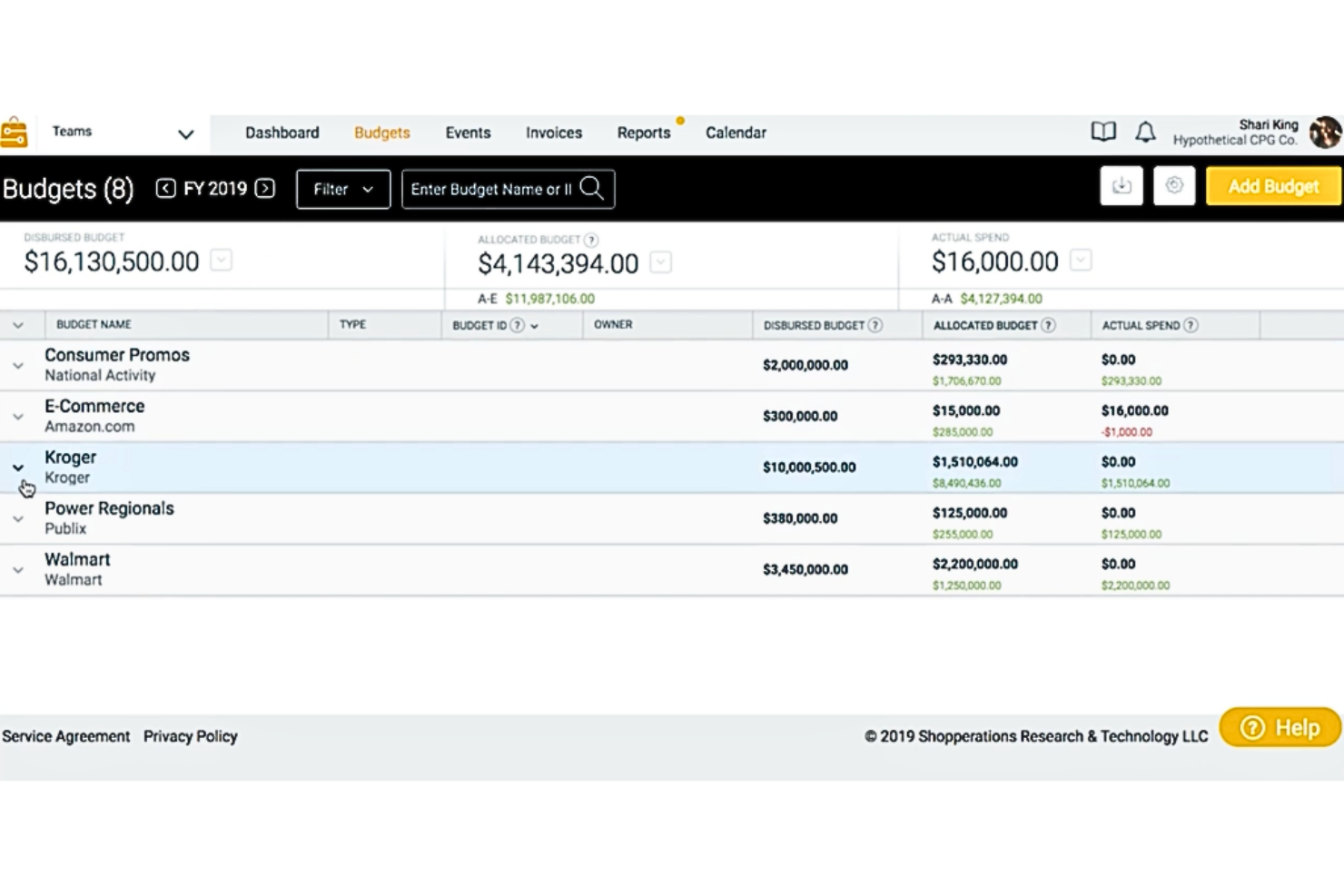The height and width of the screenshot is (896, 1344).
Task: Click the Power Regionals budget name
Action: [x=109, y=508]
